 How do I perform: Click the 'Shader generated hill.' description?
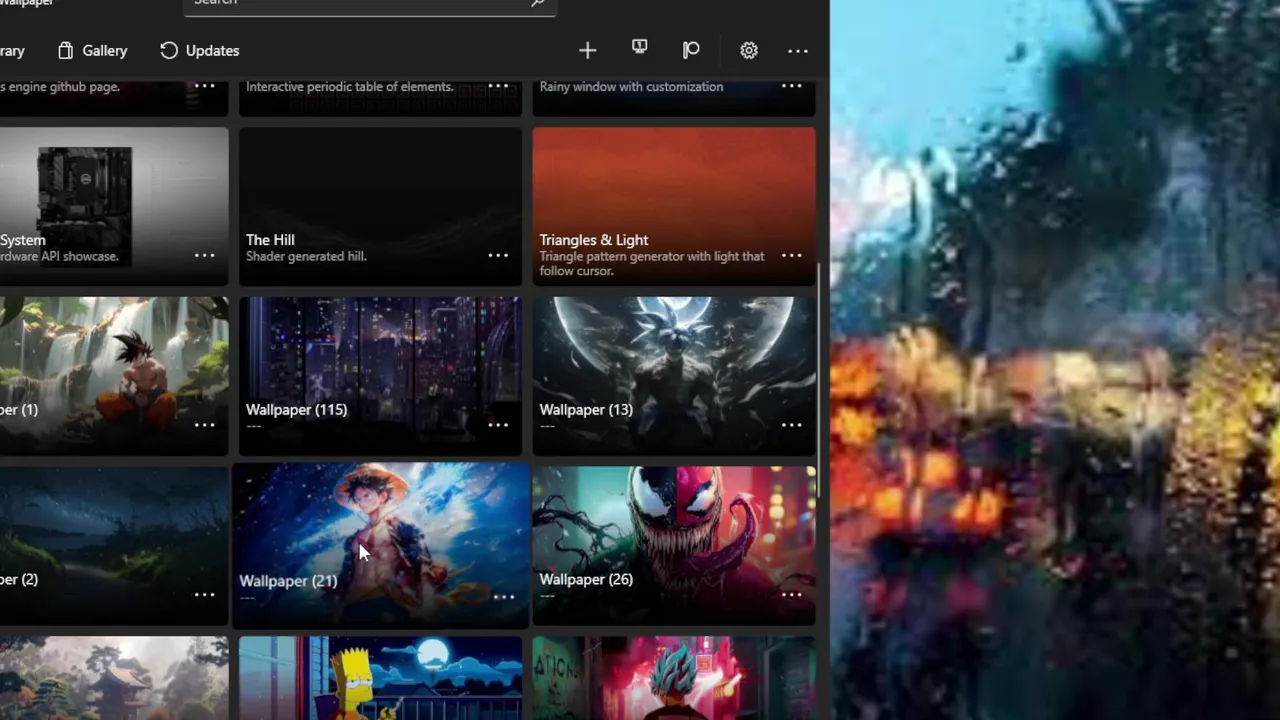[306, 256]
